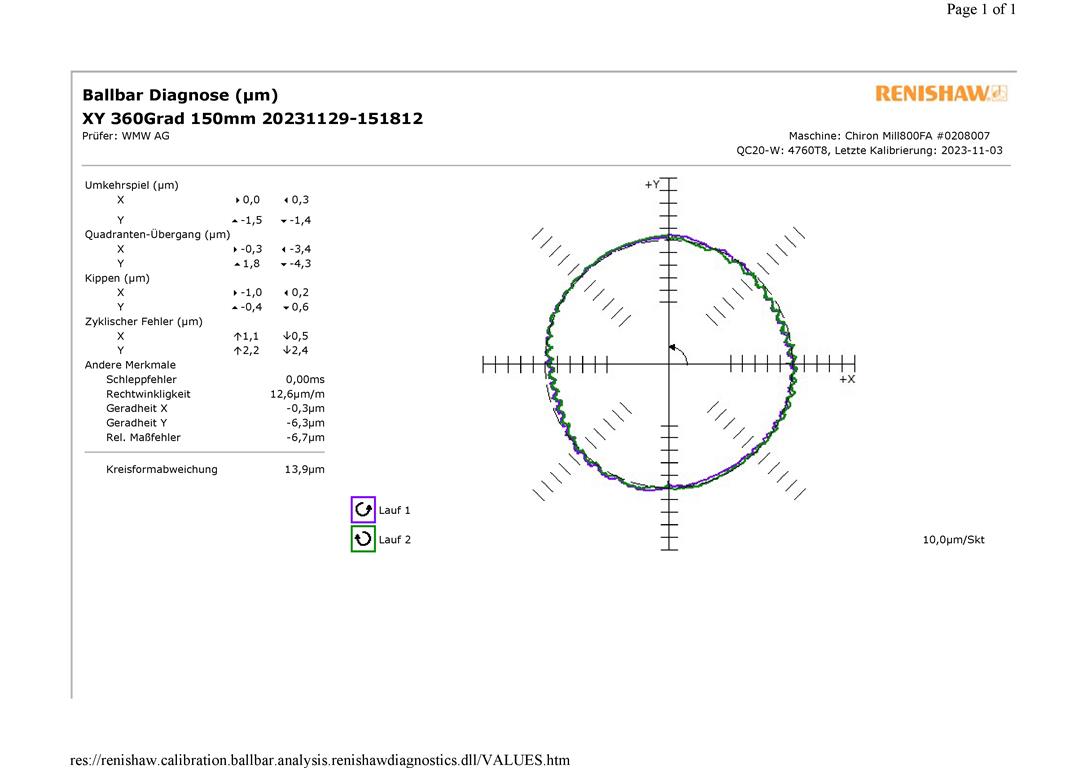1086x768 pixels.
Task: Click the Quadranten-Übergang Y value '1,8'
Action: click(x=251, y=264)
